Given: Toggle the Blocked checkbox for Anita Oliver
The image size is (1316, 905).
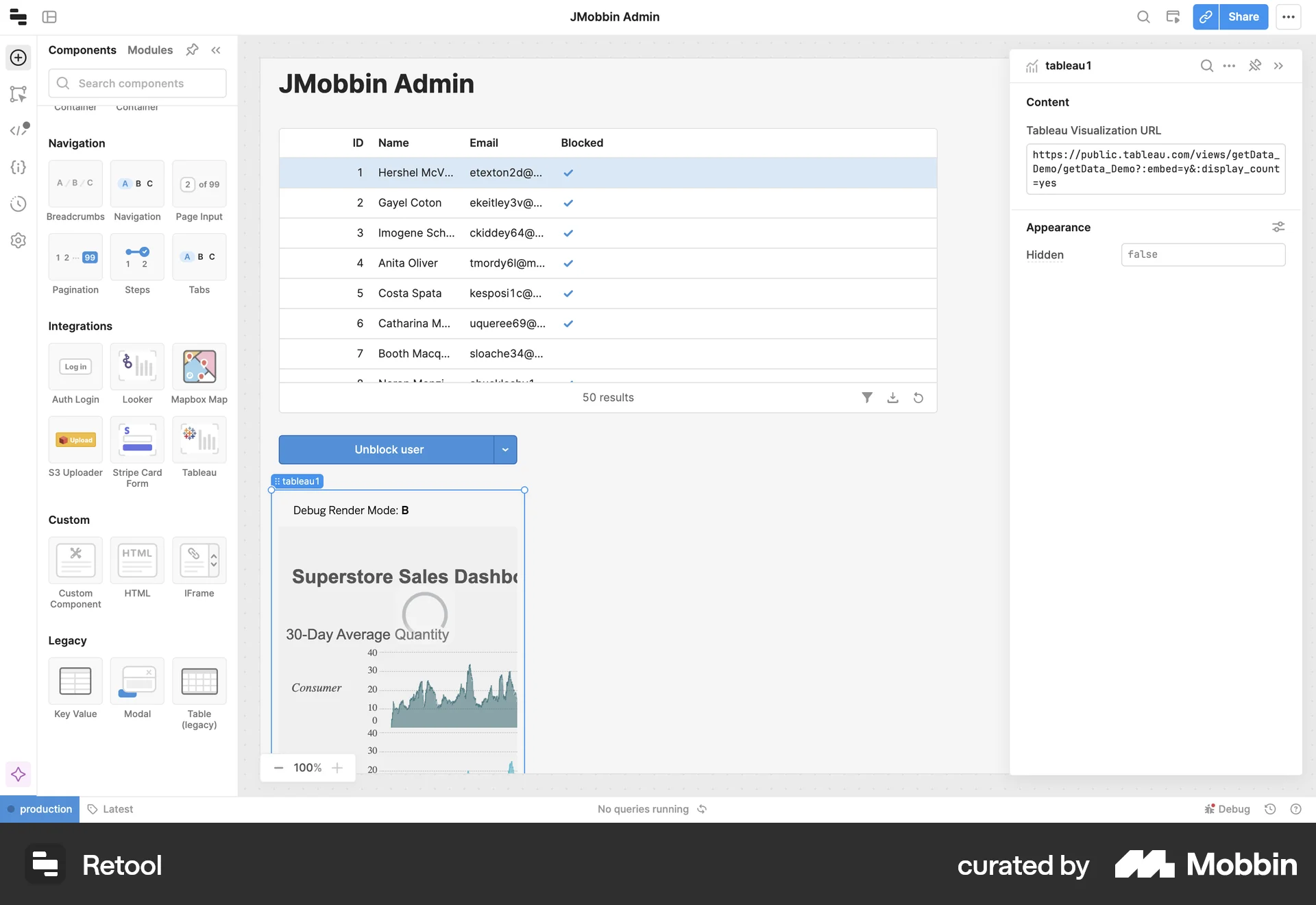Looking at the screenshot, I should (568, 263).
